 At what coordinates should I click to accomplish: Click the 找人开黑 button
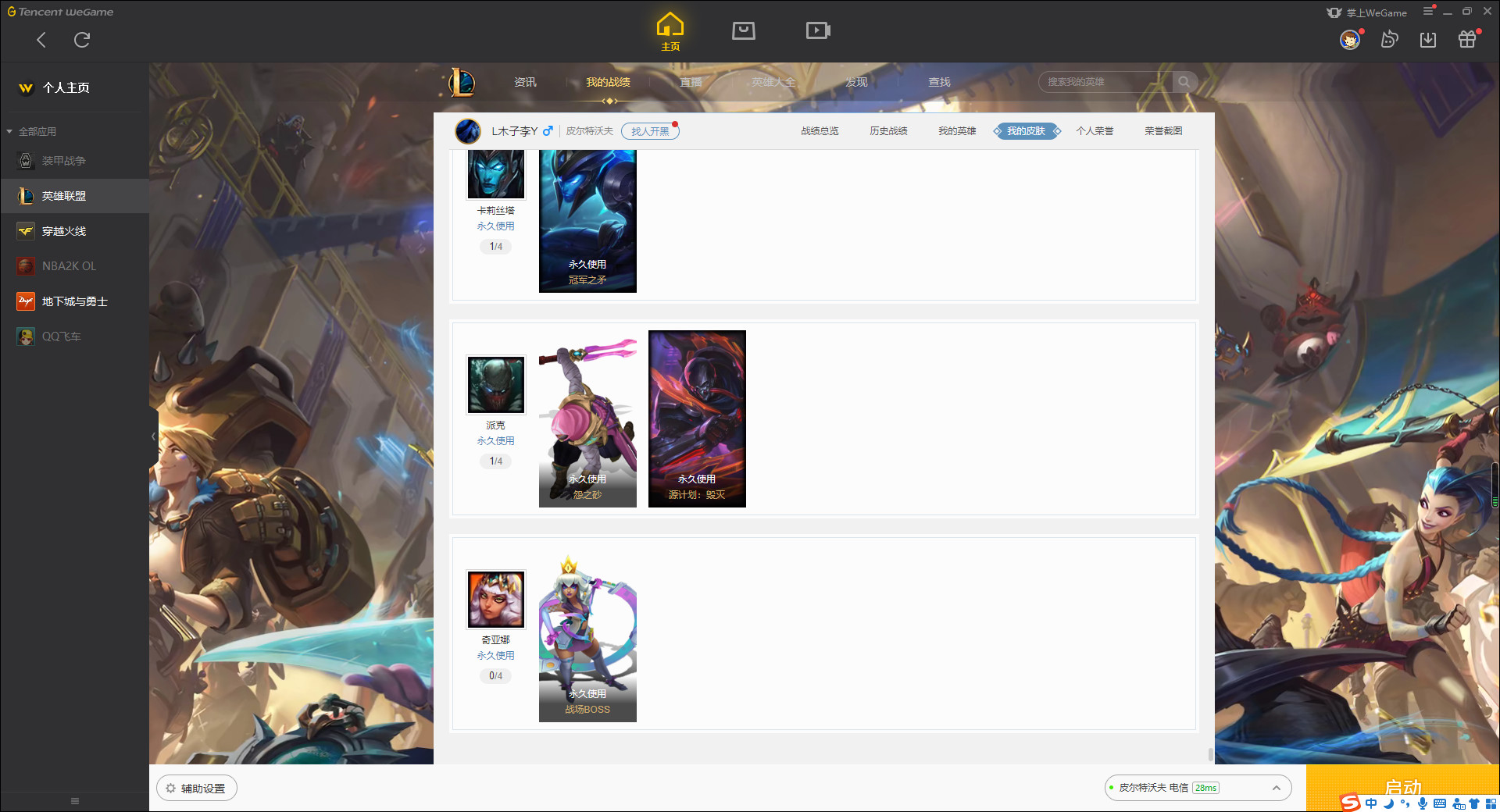[650, 131]
